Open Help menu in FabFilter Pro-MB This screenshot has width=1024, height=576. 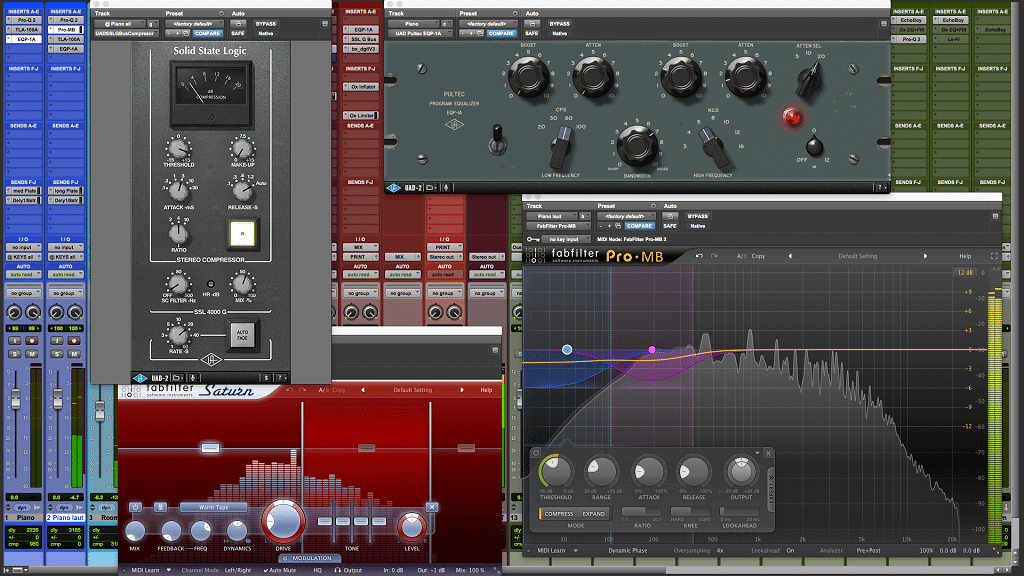[x=965, y=256]
